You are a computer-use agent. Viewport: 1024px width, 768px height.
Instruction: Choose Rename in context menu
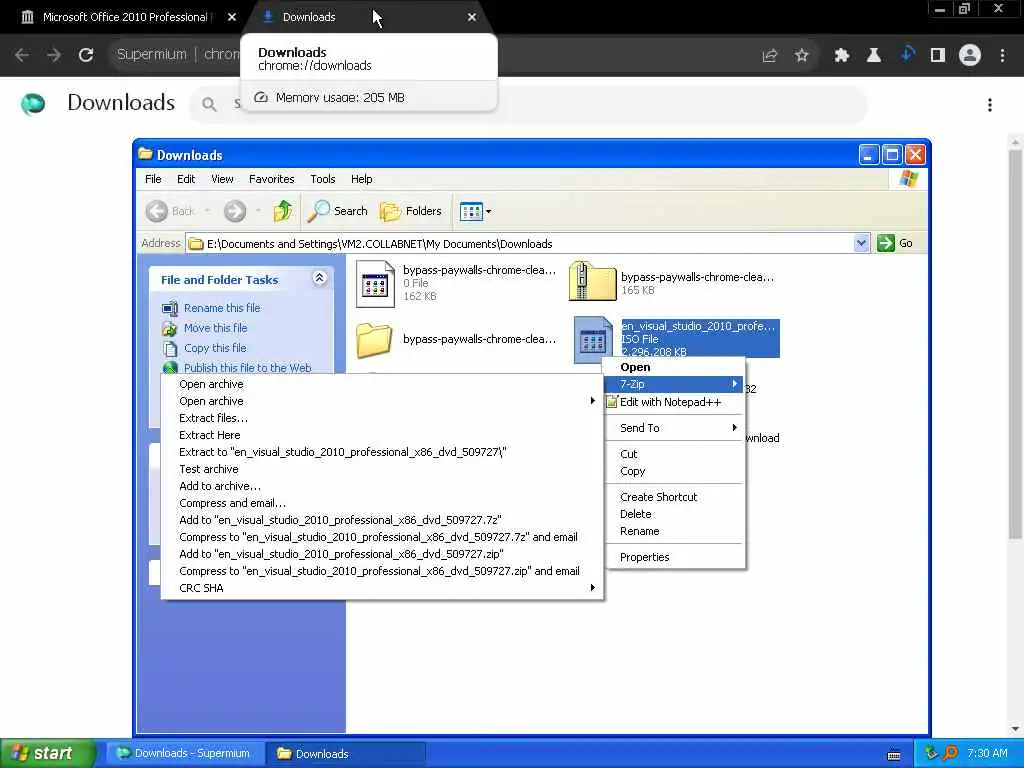675,531
